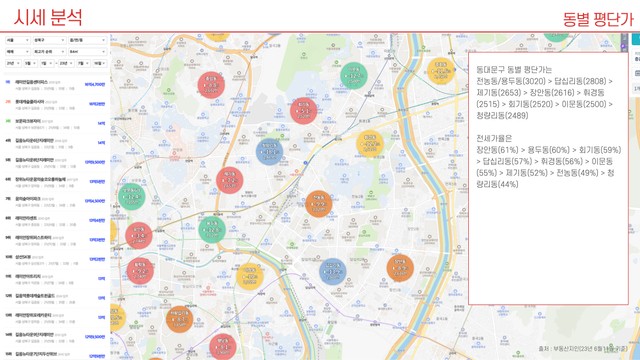Expand the 성북구 district dropdown
640x360 pixels.
pyautogui.click(x=49, y=40)
